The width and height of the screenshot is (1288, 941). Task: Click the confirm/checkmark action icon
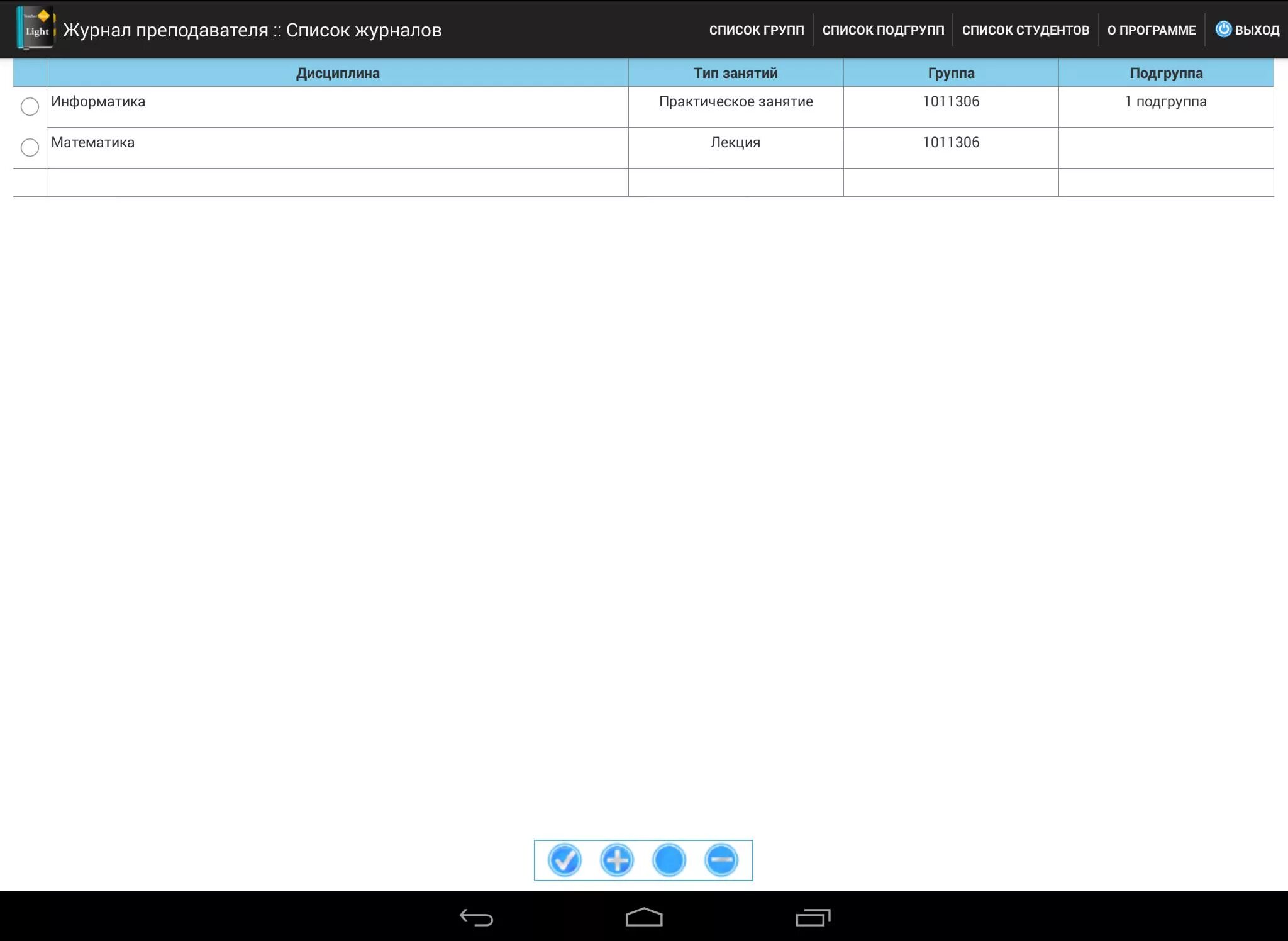pyautogui.click(x=563, y=860)
